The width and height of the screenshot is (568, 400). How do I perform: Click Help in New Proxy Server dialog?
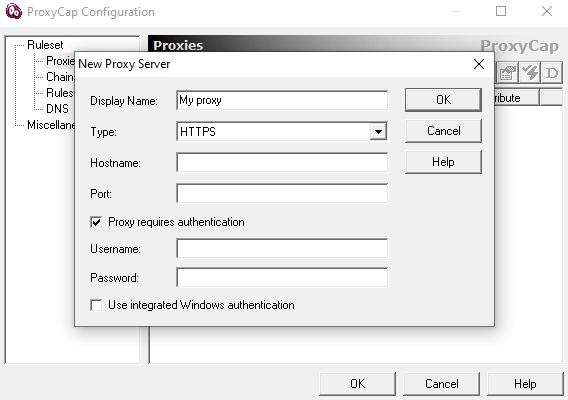pyautogui.click(x=443, y=162)
